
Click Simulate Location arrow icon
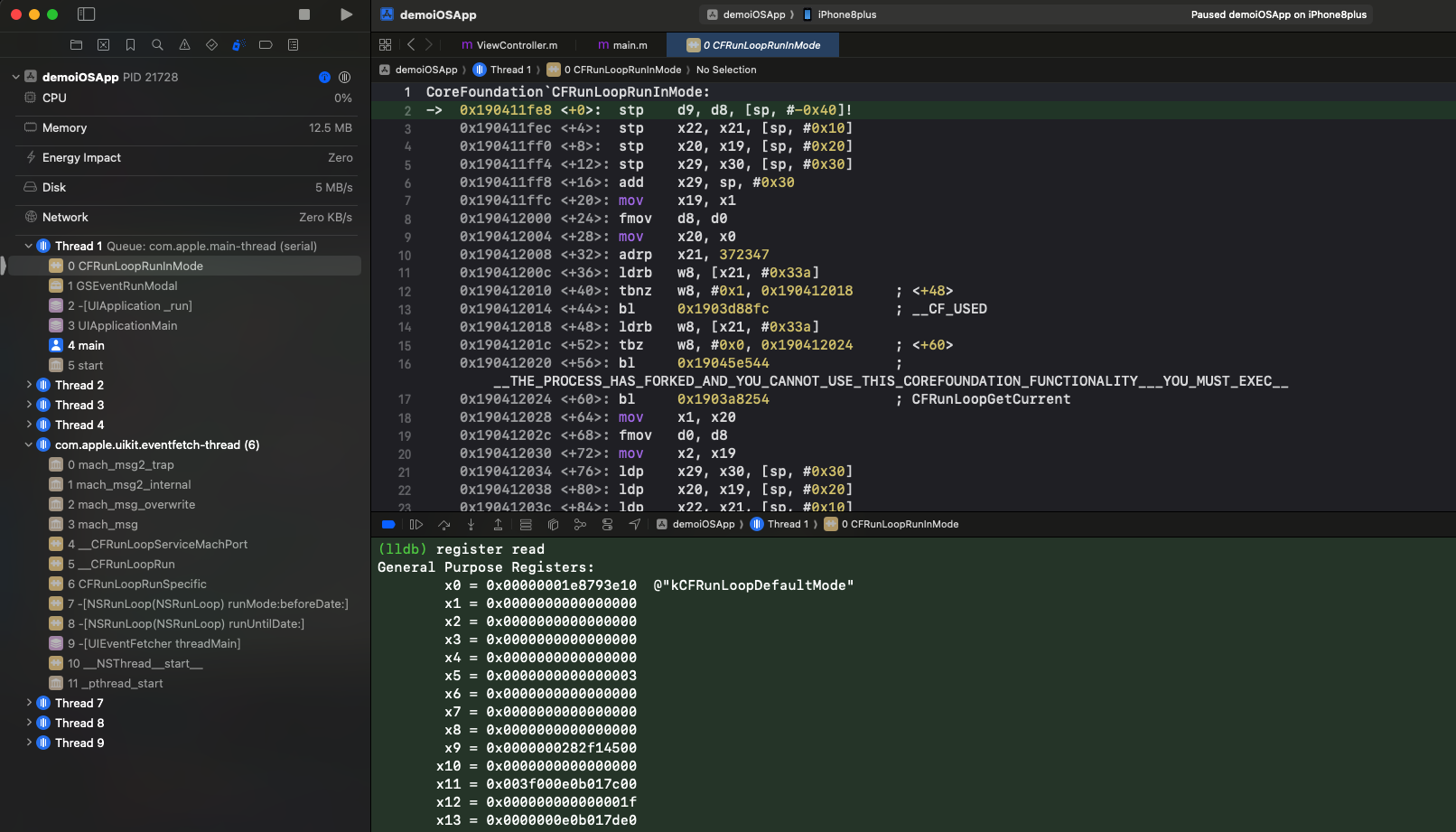click(x=635, y=524)
